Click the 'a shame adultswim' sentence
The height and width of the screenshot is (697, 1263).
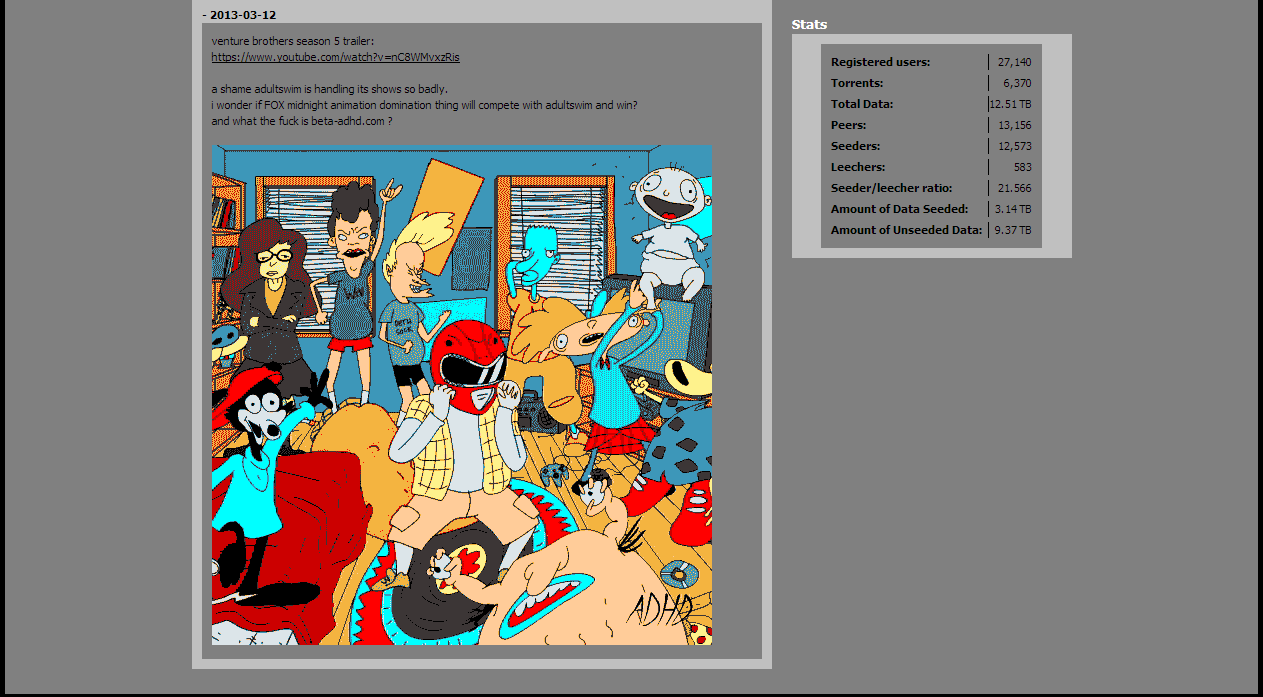pos(330,89)
